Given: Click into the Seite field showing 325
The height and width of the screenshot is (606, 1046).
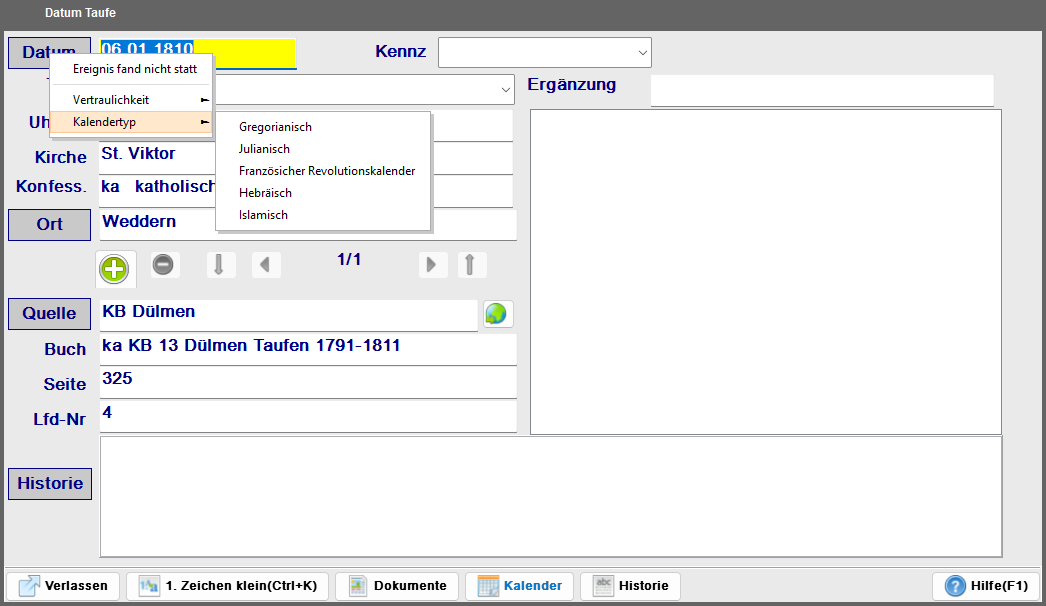Looking at the screenshot, I should point(308,382).
